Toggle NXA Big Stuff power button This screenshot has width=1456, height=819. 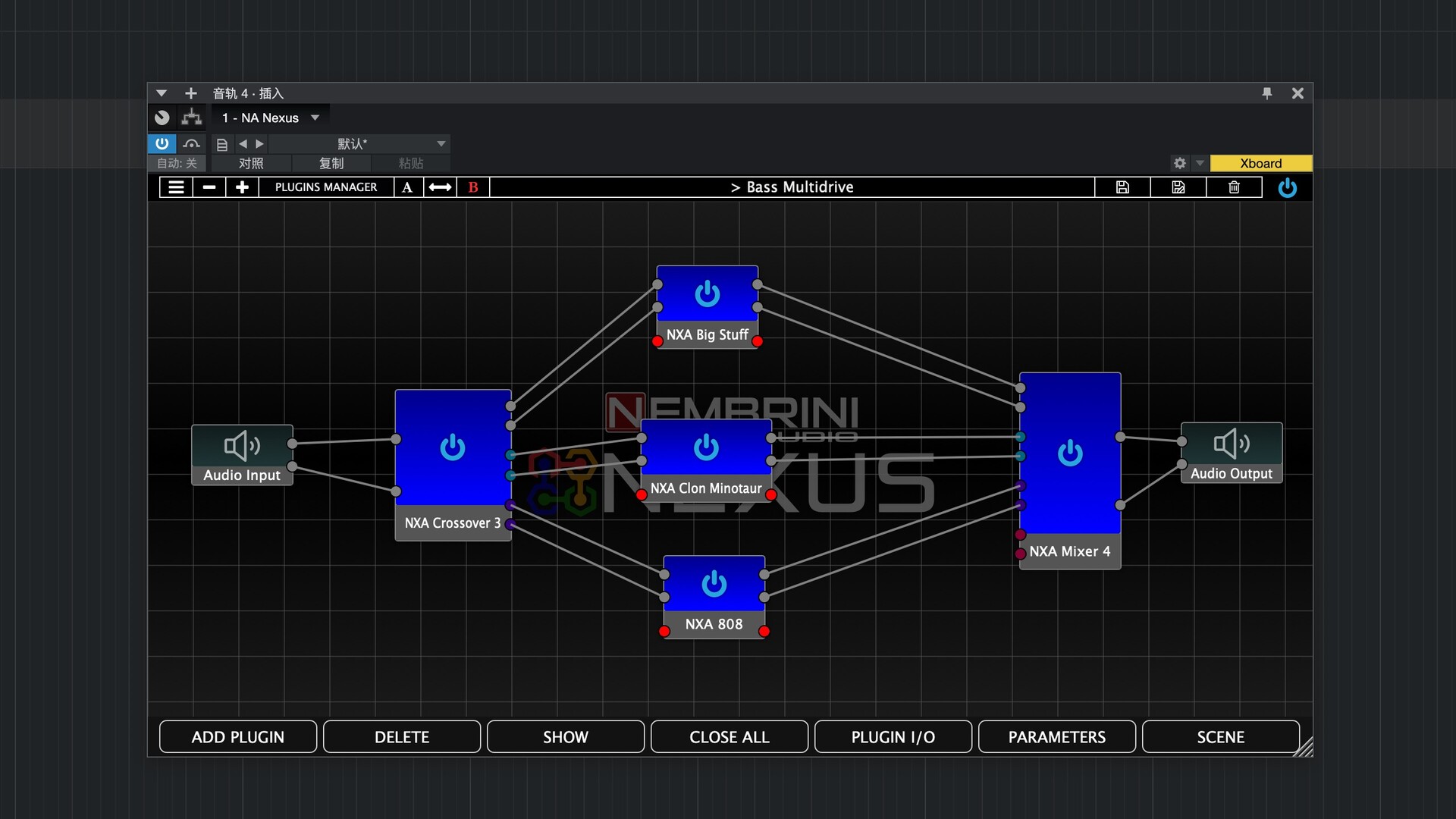point(707,293)
